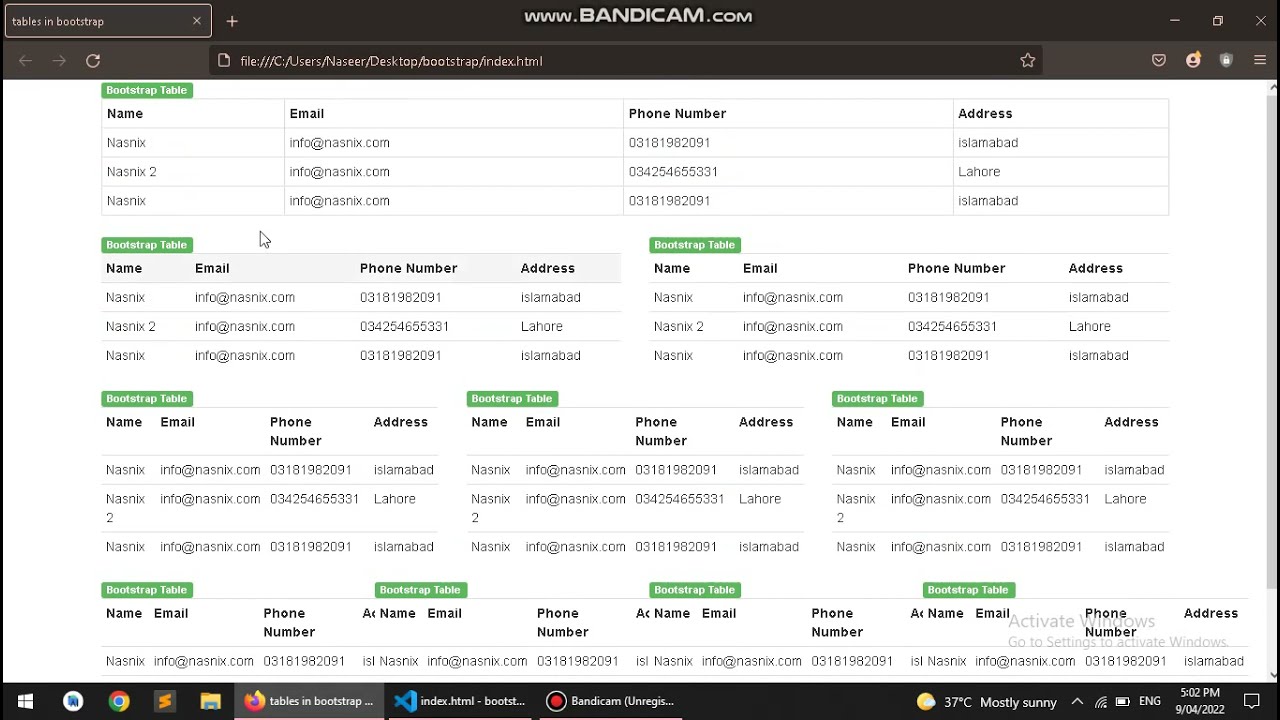
Task: Open the ENG language indicator
Action: (1150, 702)
